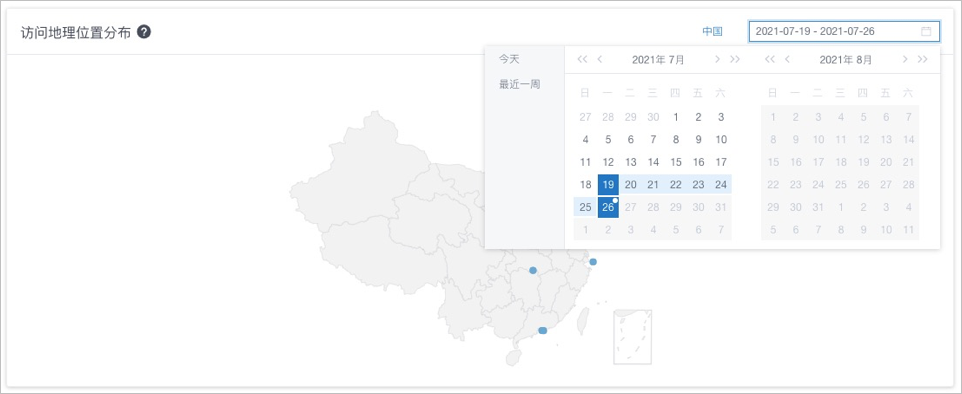Screen dimensions: 962x394
Task: Go to previous year in the July panel
Action: click(582, 60)
